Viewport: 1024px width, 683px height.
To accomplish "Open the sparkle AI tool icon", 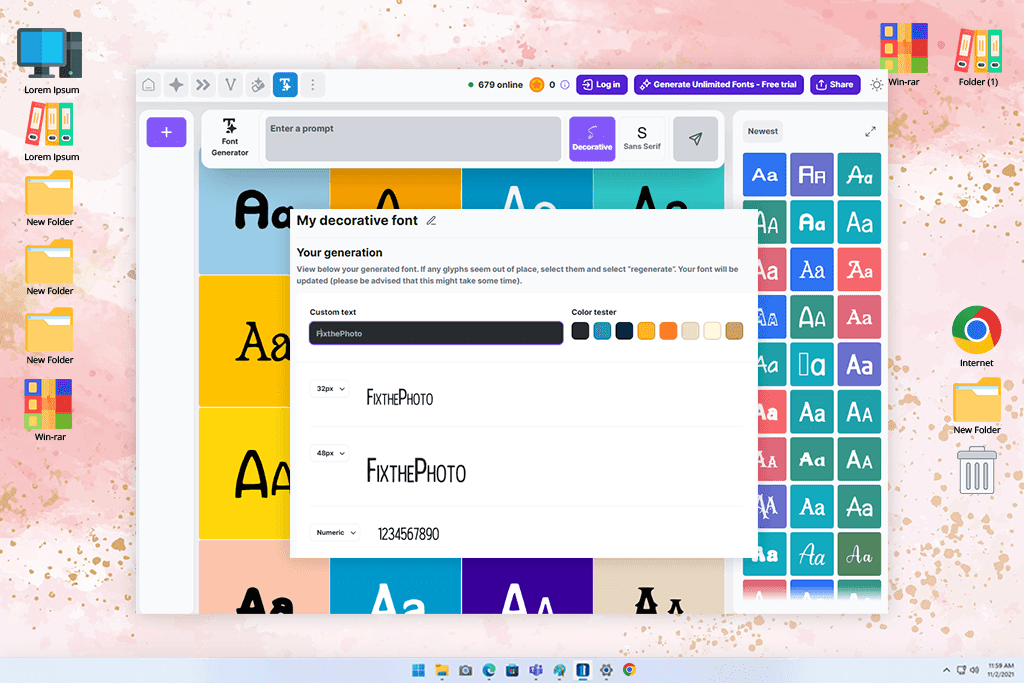I will (176, 85).
